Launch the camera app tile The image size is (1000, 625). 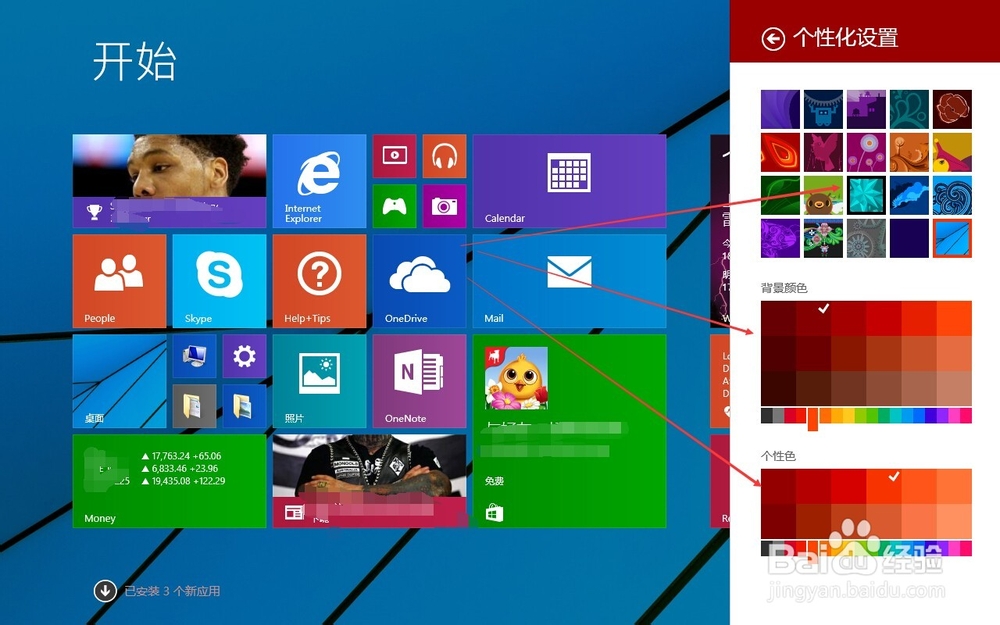[444, 205]
